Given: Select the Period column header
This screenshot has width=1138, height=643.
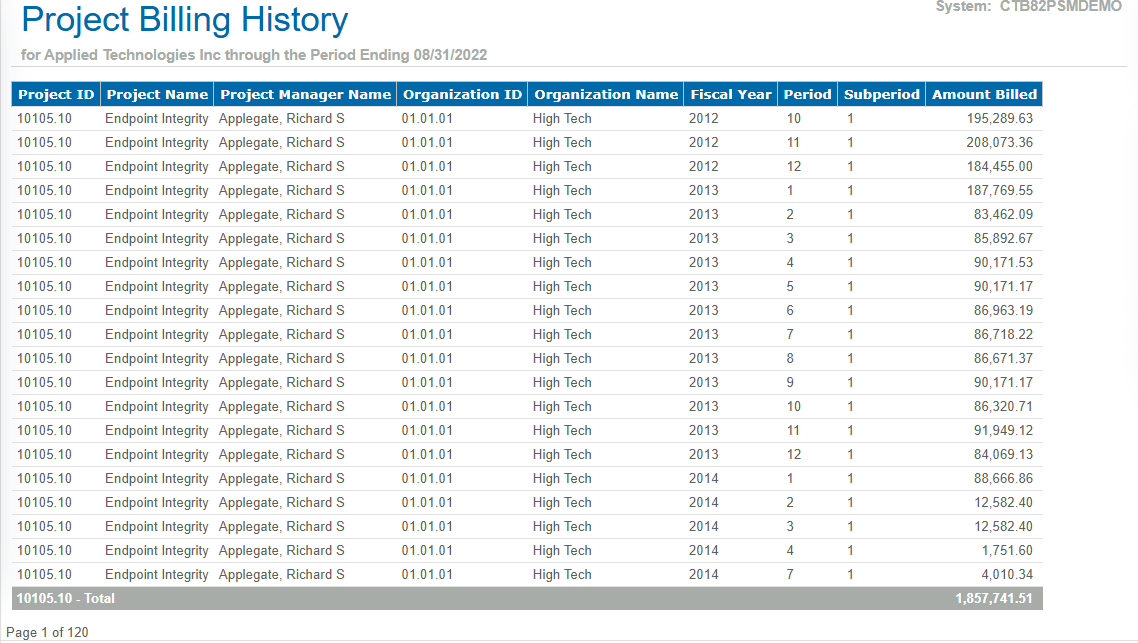Looking at the screenshot, I should tap(807, 94).
